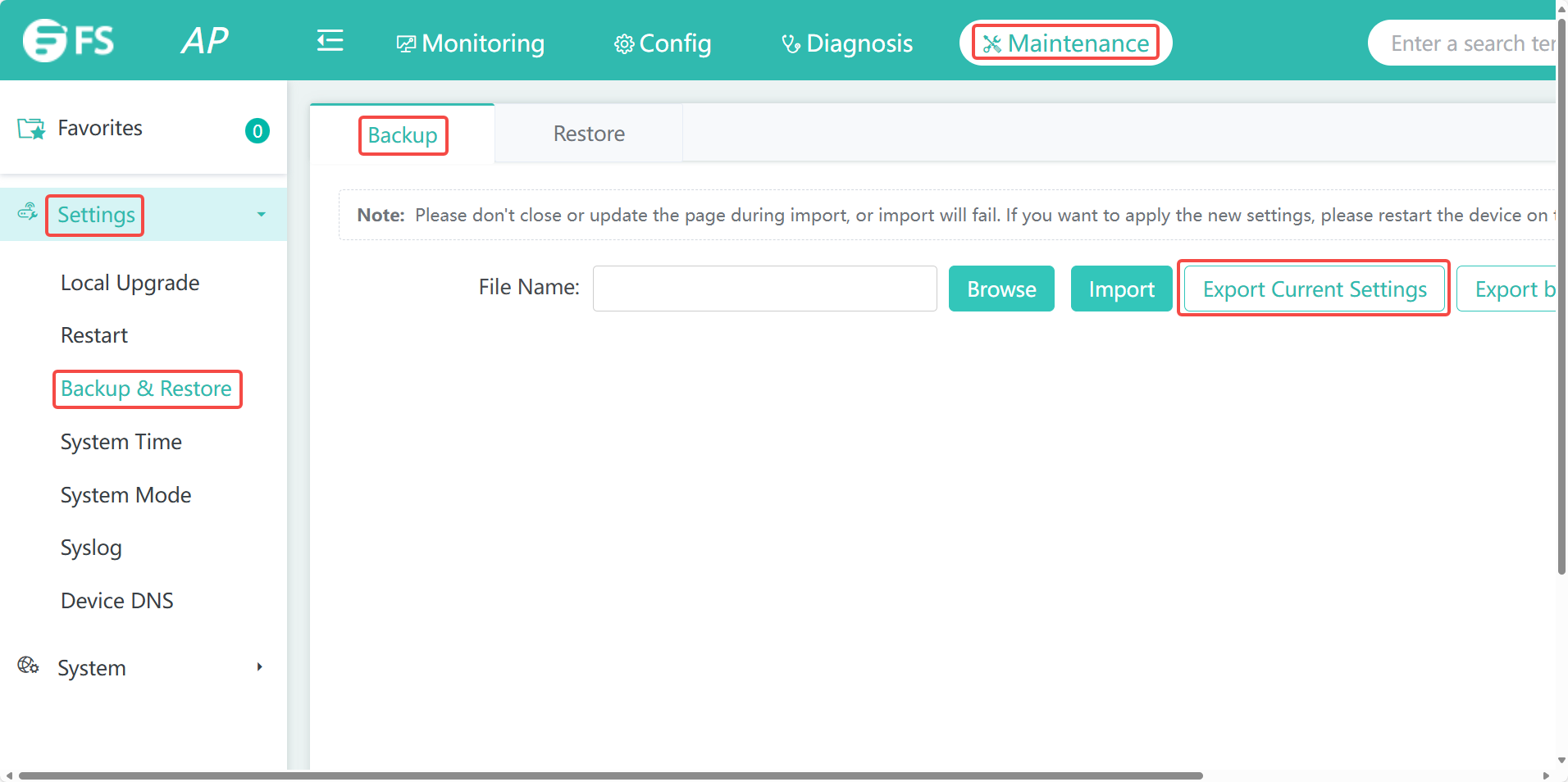
Task: Collapse the Settings section arrow
Action: coord(261,215)
